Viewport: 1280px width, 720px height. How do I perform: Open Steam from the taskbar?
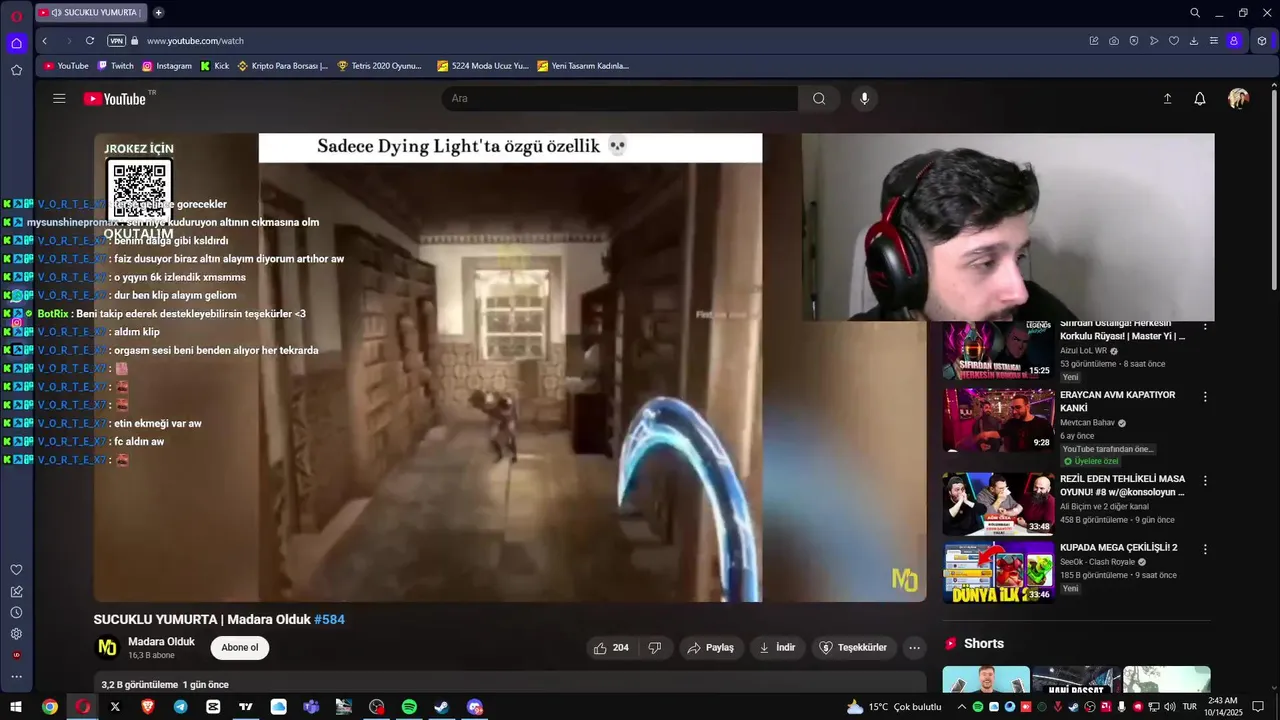pyautogui.click(x=441, y=707)
